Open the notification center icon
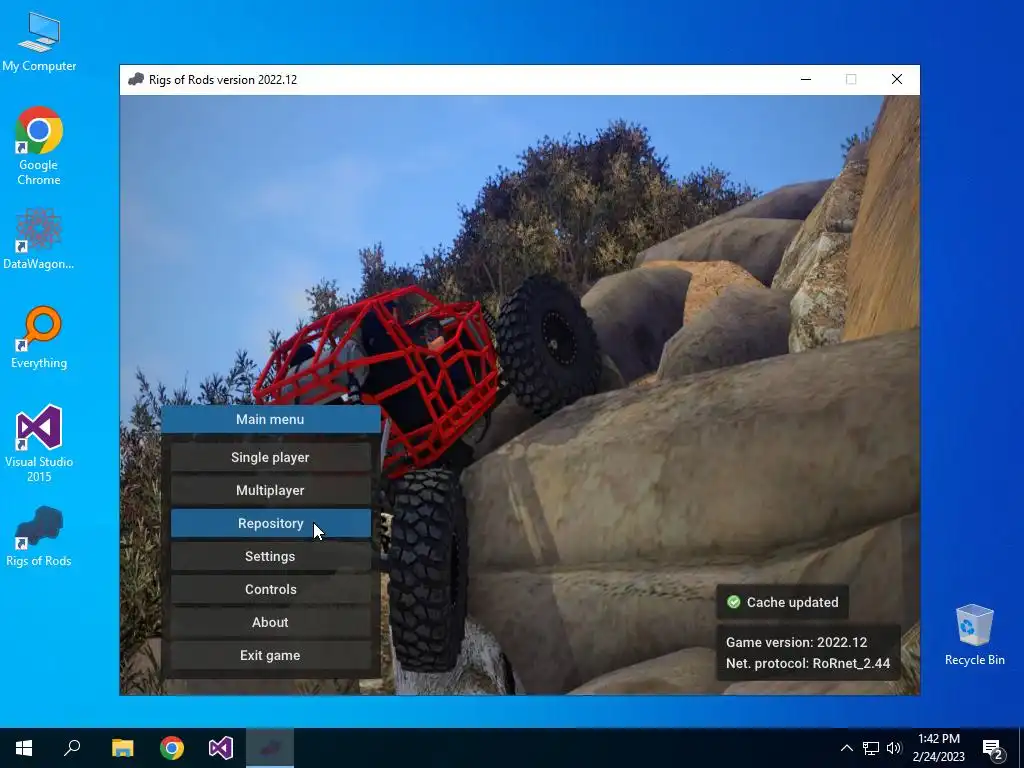1024x768 pixels. [x=993, y=749]
